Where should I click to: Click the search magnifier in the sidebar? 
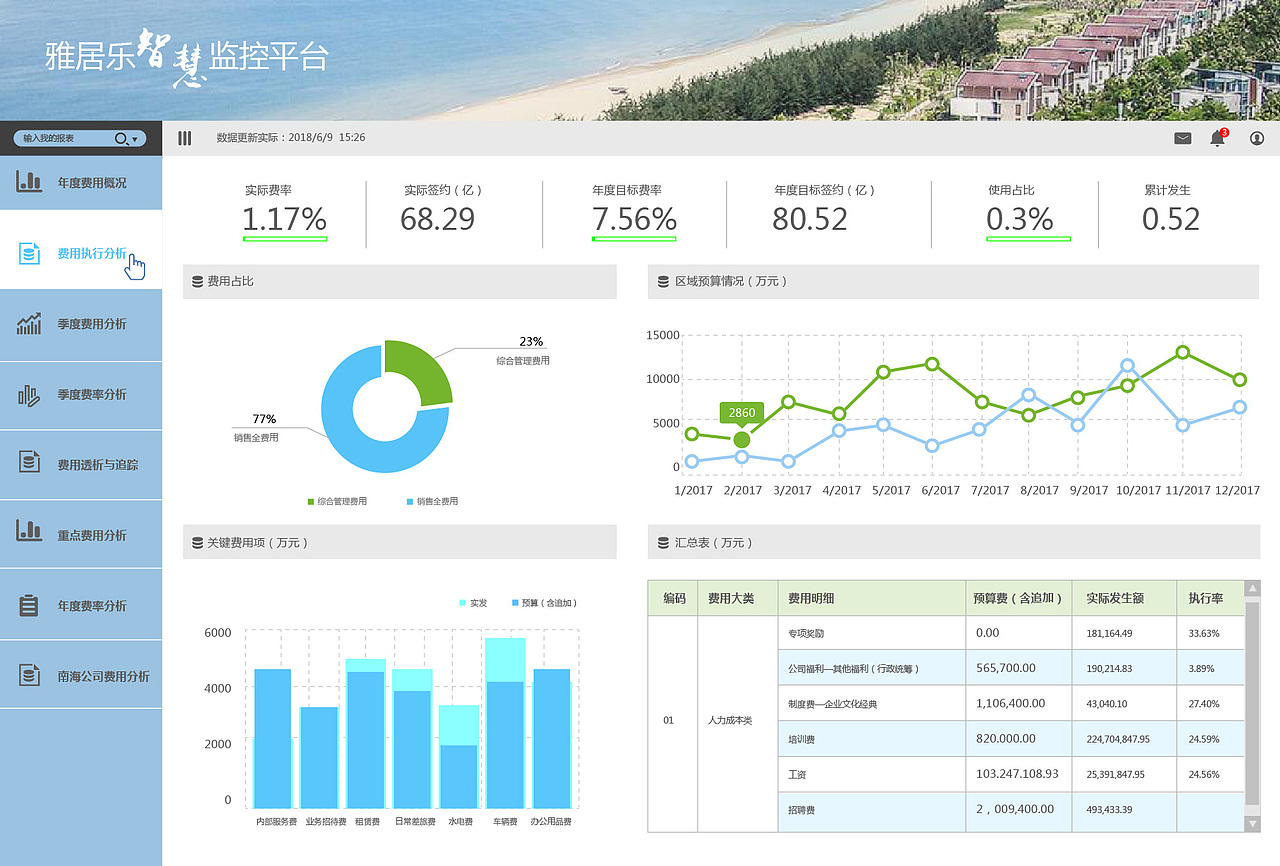click(x=122, y=138)
